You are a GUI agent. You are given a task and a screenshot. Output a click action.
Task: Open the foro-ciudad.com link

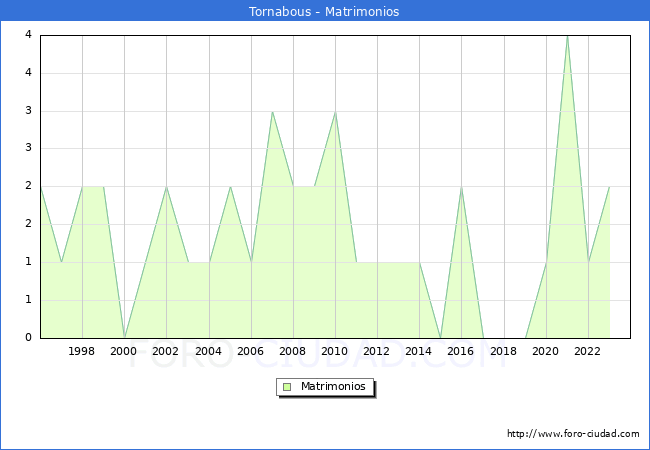tap(573, 433)
